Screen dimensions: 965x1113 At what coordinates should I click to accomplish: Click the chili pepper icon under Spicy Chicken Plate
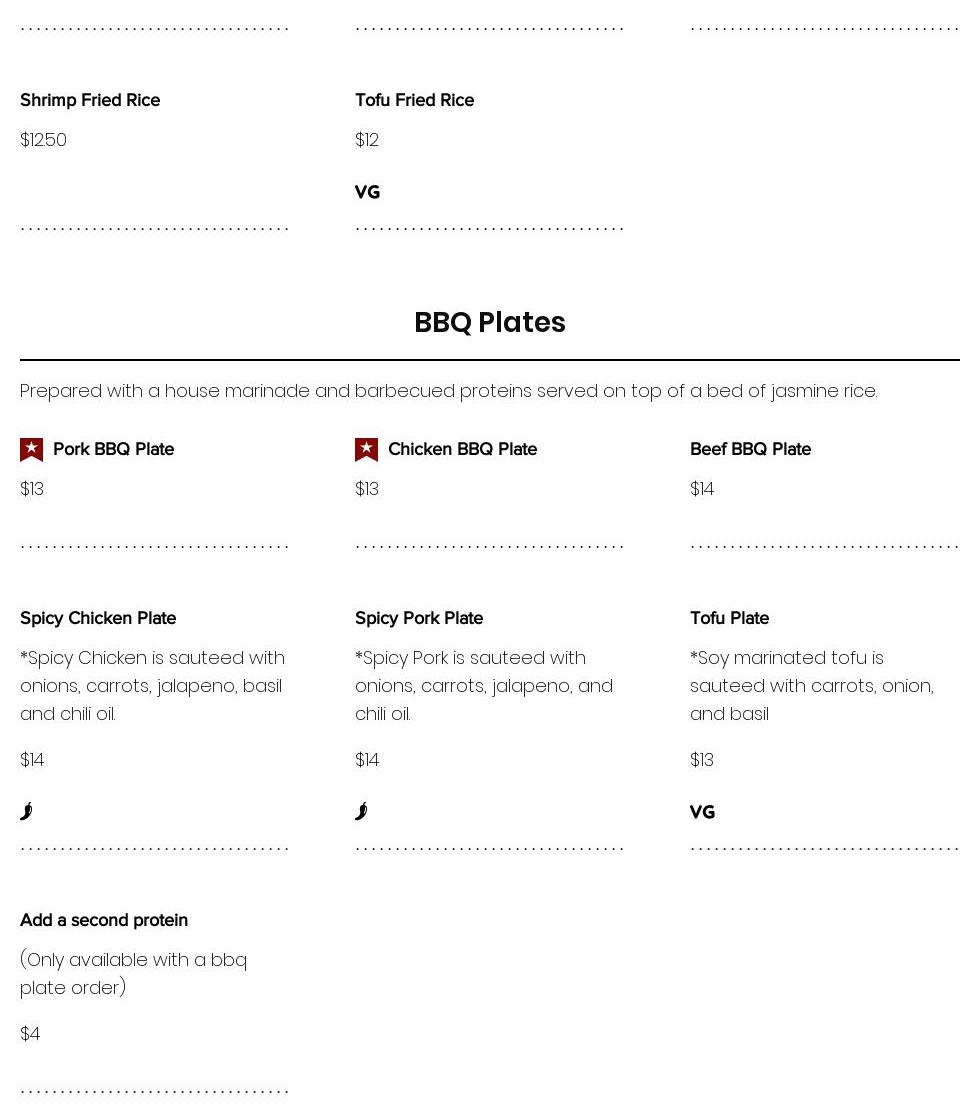click(27, 811)
